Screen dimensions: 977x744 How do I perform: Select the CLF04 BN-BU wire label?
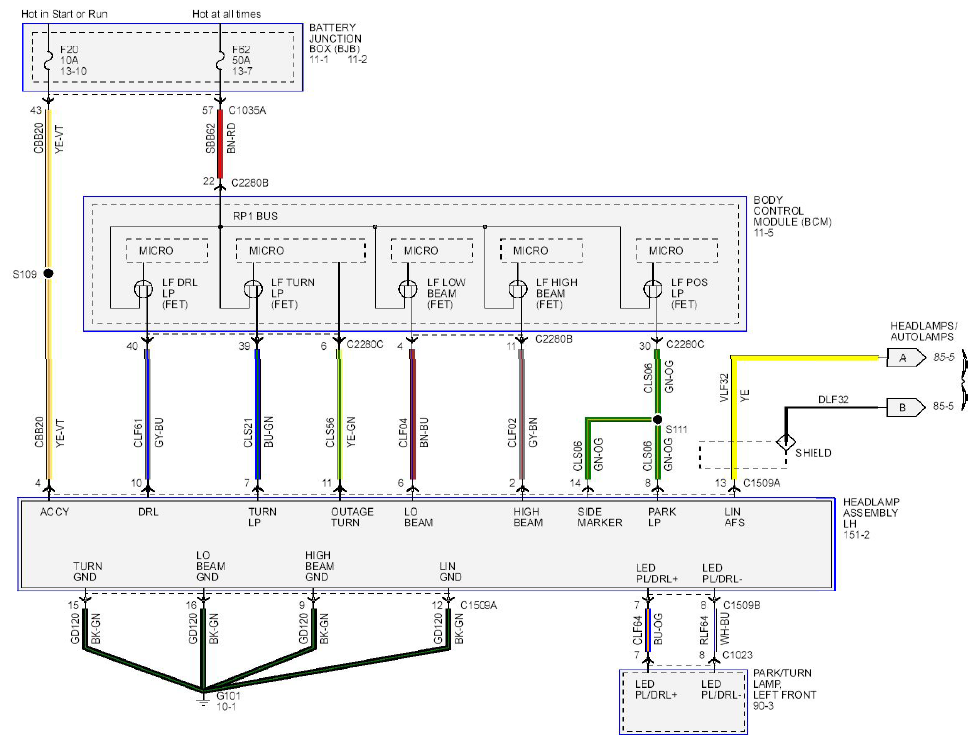[x=413, y=432]
